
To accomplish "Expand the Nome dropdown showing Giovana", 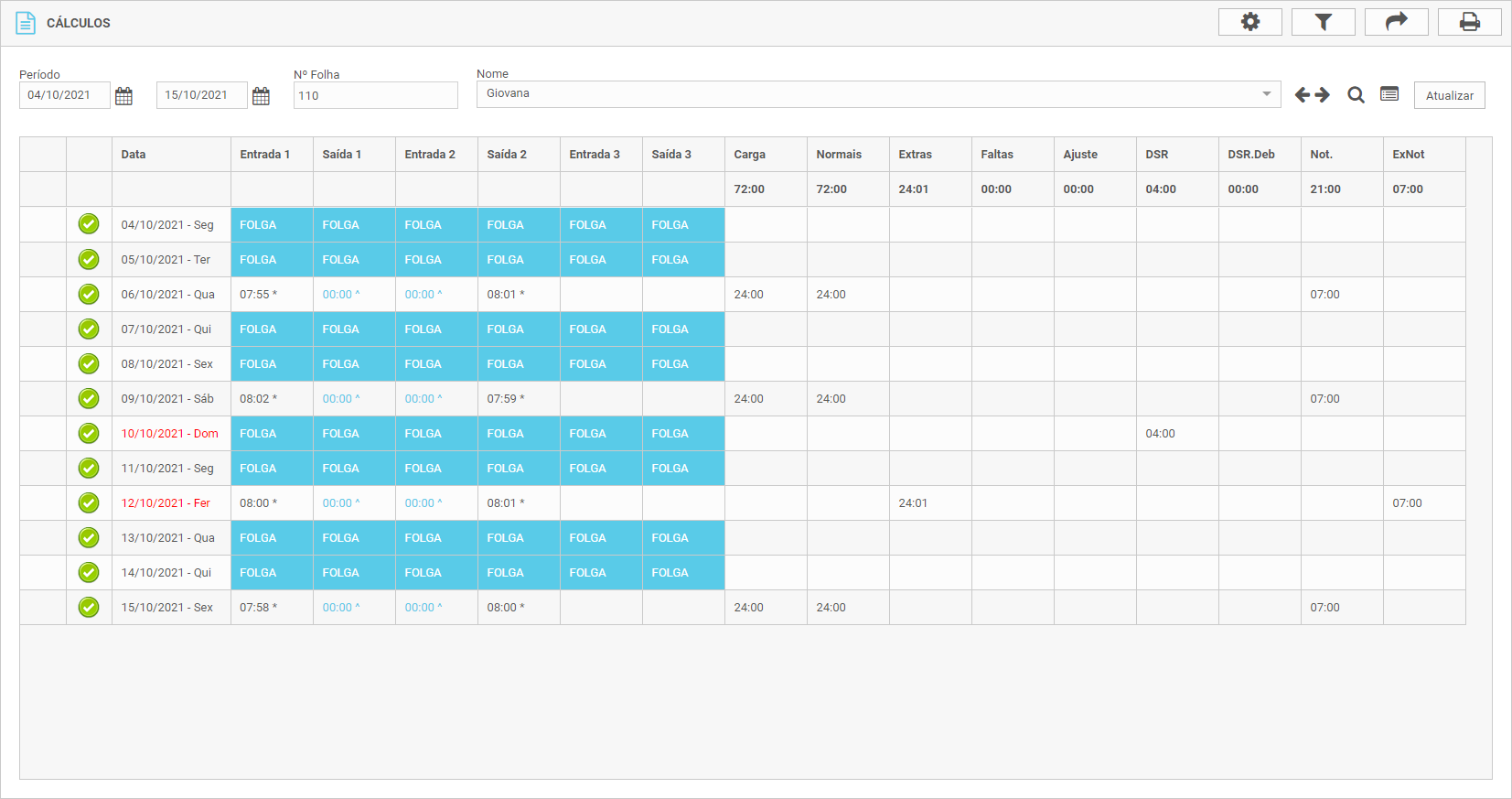I will pos(1266,94).
